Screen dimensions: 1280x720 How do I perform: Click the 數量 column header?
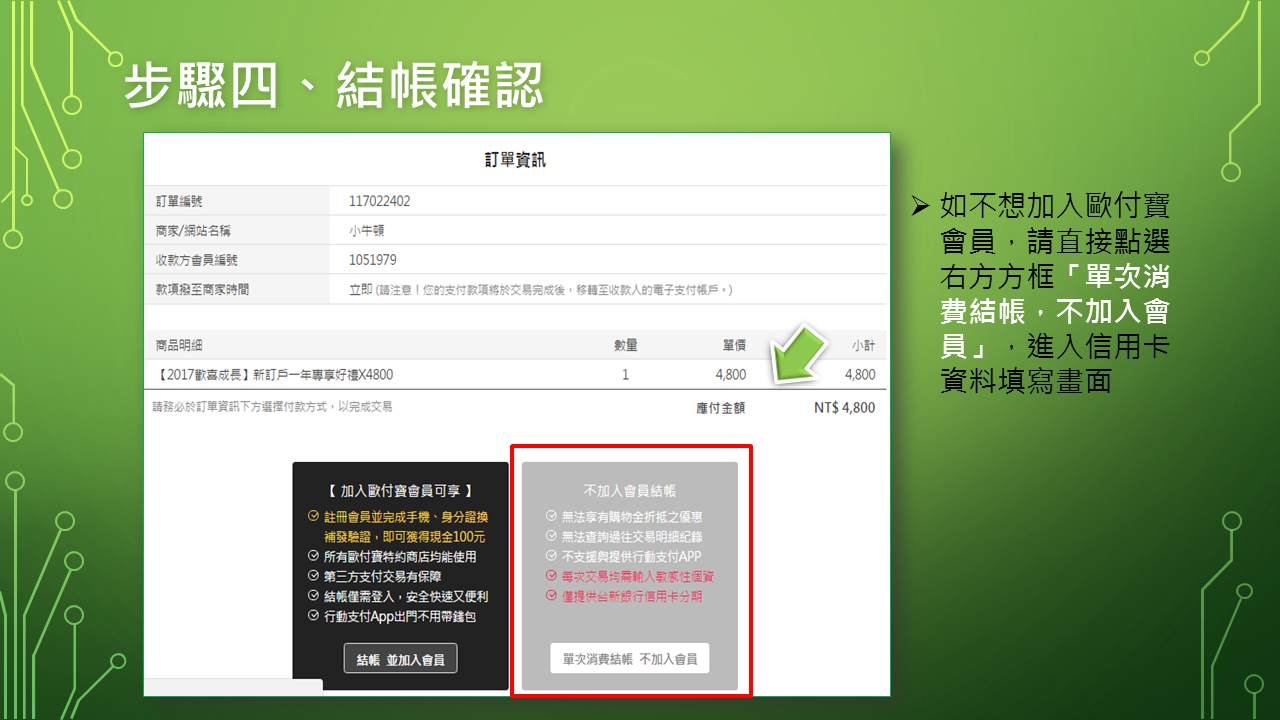[x=625, y=345]
